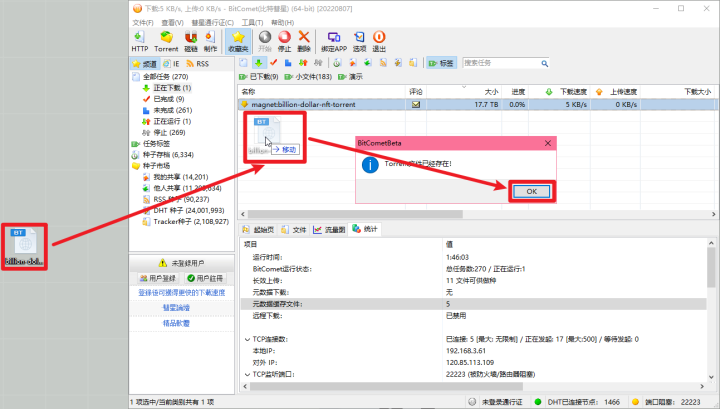The height and width of the screenshot is (409, 720).
Task: Click the torrent archive clock filter icon
Action: (x=337, y=63)
